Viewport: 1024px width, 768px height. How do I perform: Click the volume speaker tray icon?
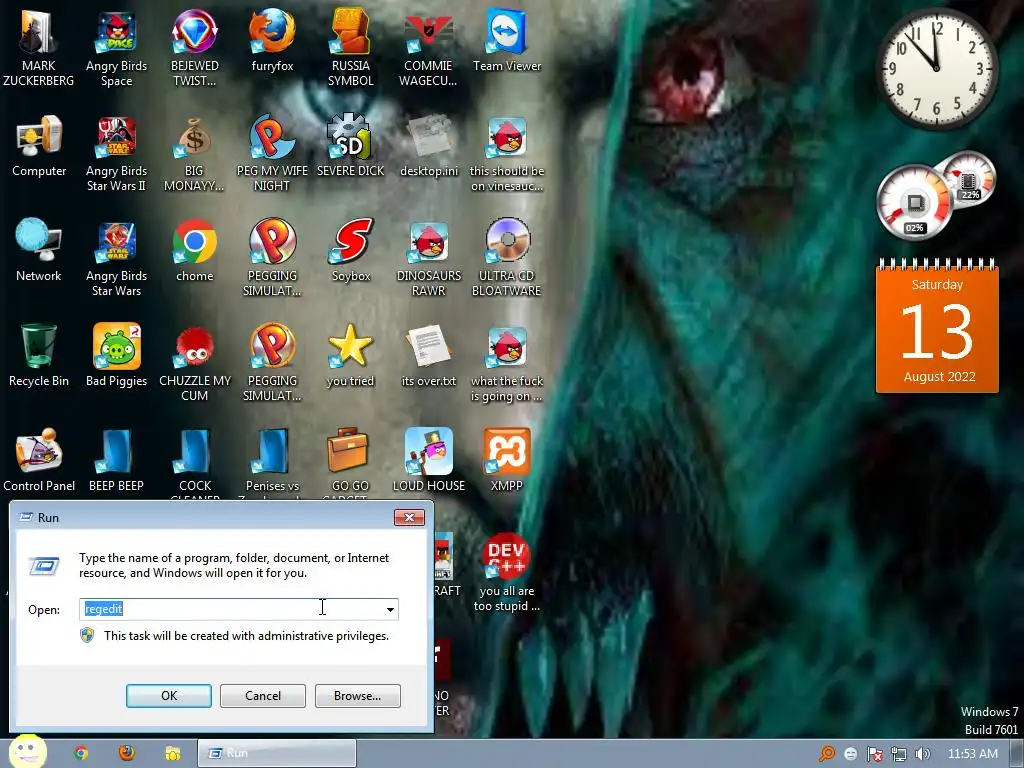(922, 754)
